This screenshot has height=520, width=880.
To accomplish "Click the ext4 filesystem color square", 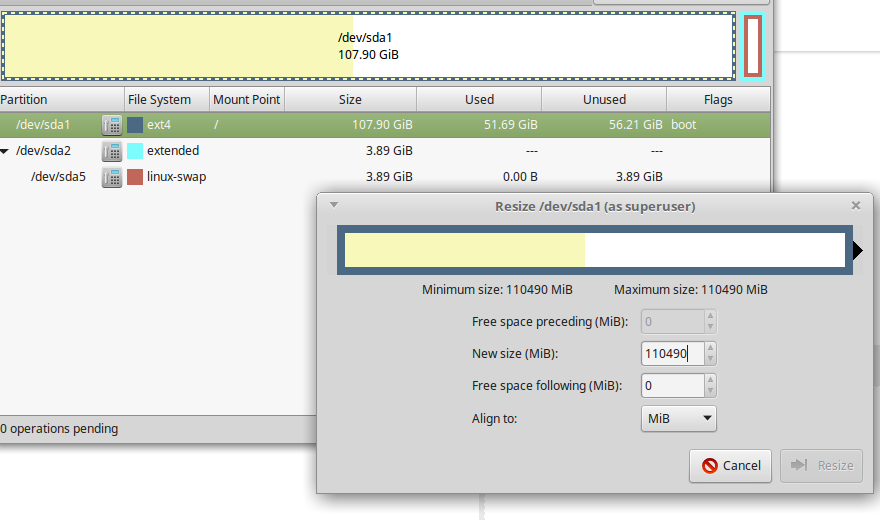I will [x=135, y=125].
